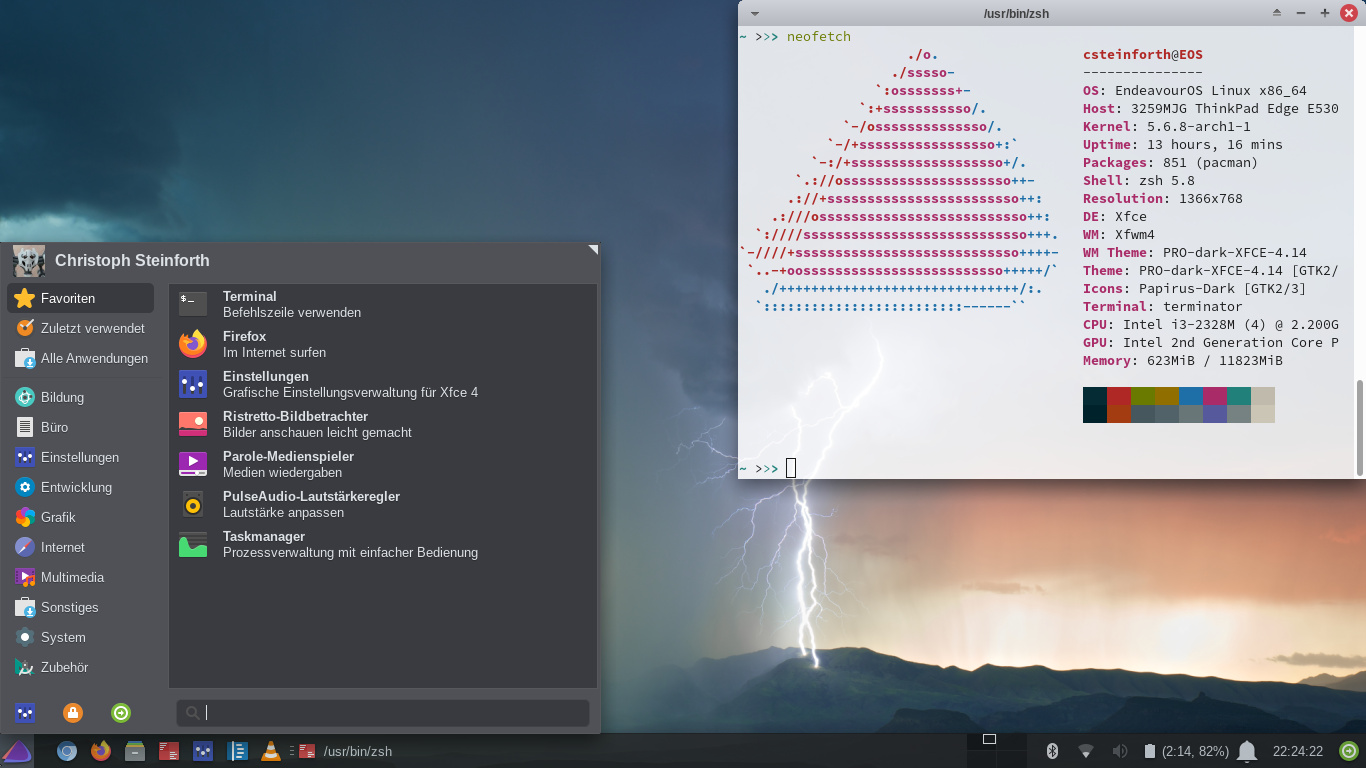The width and height of the screenshot is (1366, 768).
Task: Launch Firefox from the Favoriten list
Action: tap(383, 344)
